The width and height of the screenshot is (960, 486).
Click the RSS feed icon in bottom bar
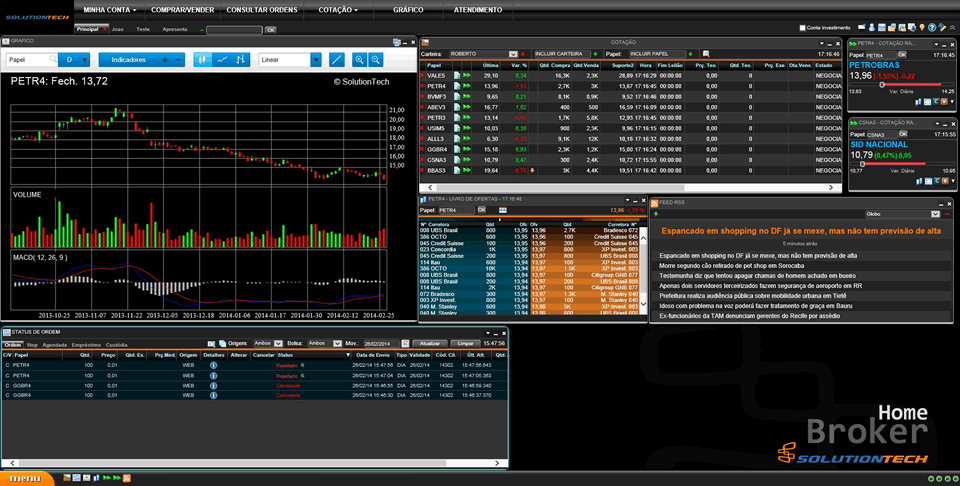127,477
